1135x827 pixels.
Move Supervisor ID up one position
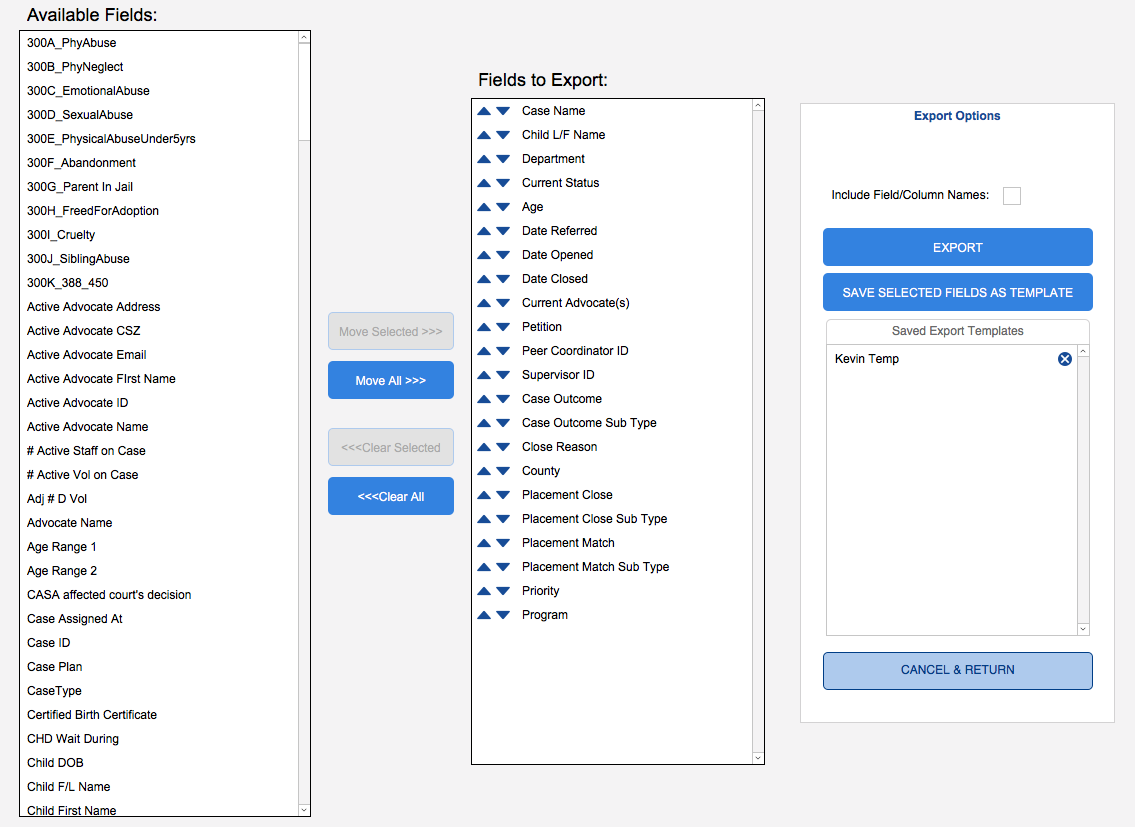pos(484,375)
